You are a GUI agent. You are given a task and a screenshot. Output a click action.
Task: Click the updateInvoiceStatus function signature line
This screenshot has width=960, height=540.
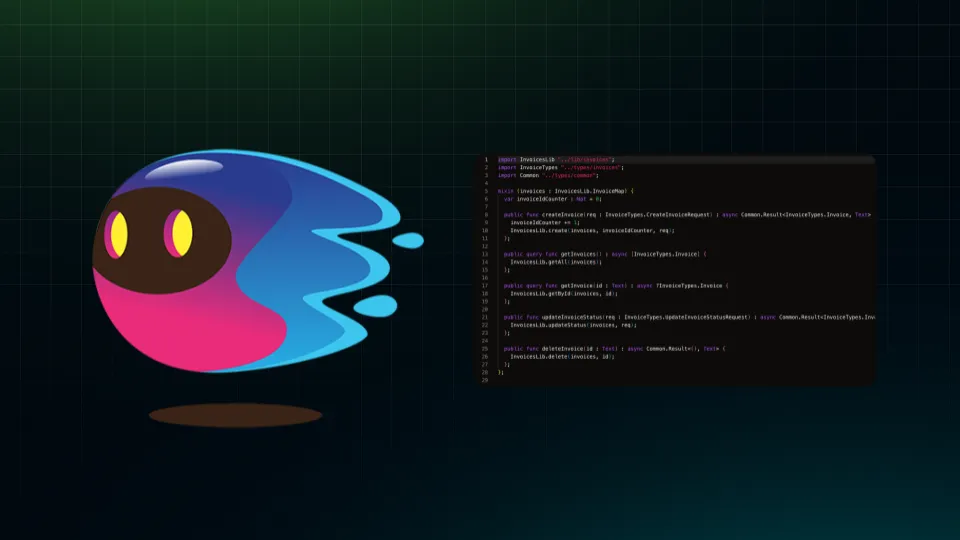[689, 317]
